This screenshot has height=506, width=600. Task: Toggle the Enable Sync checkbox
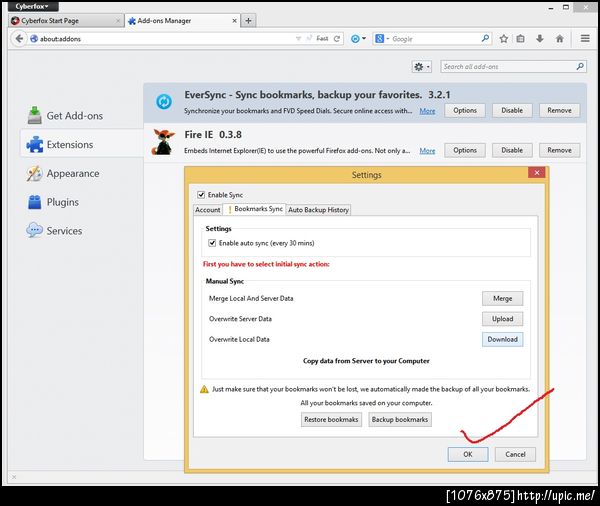[201, 195]
